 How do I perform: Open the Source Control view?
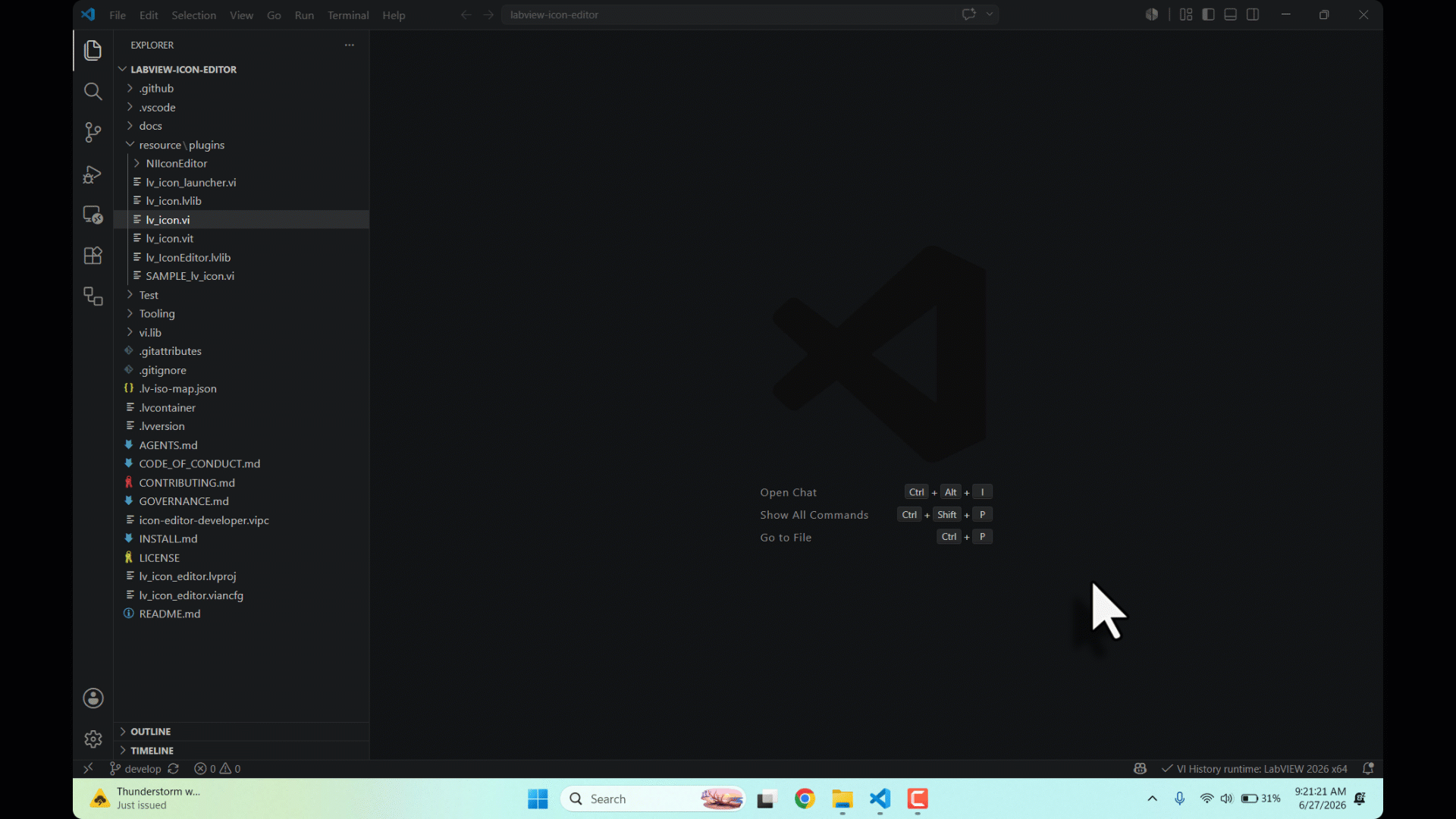[x=93, y=133]
